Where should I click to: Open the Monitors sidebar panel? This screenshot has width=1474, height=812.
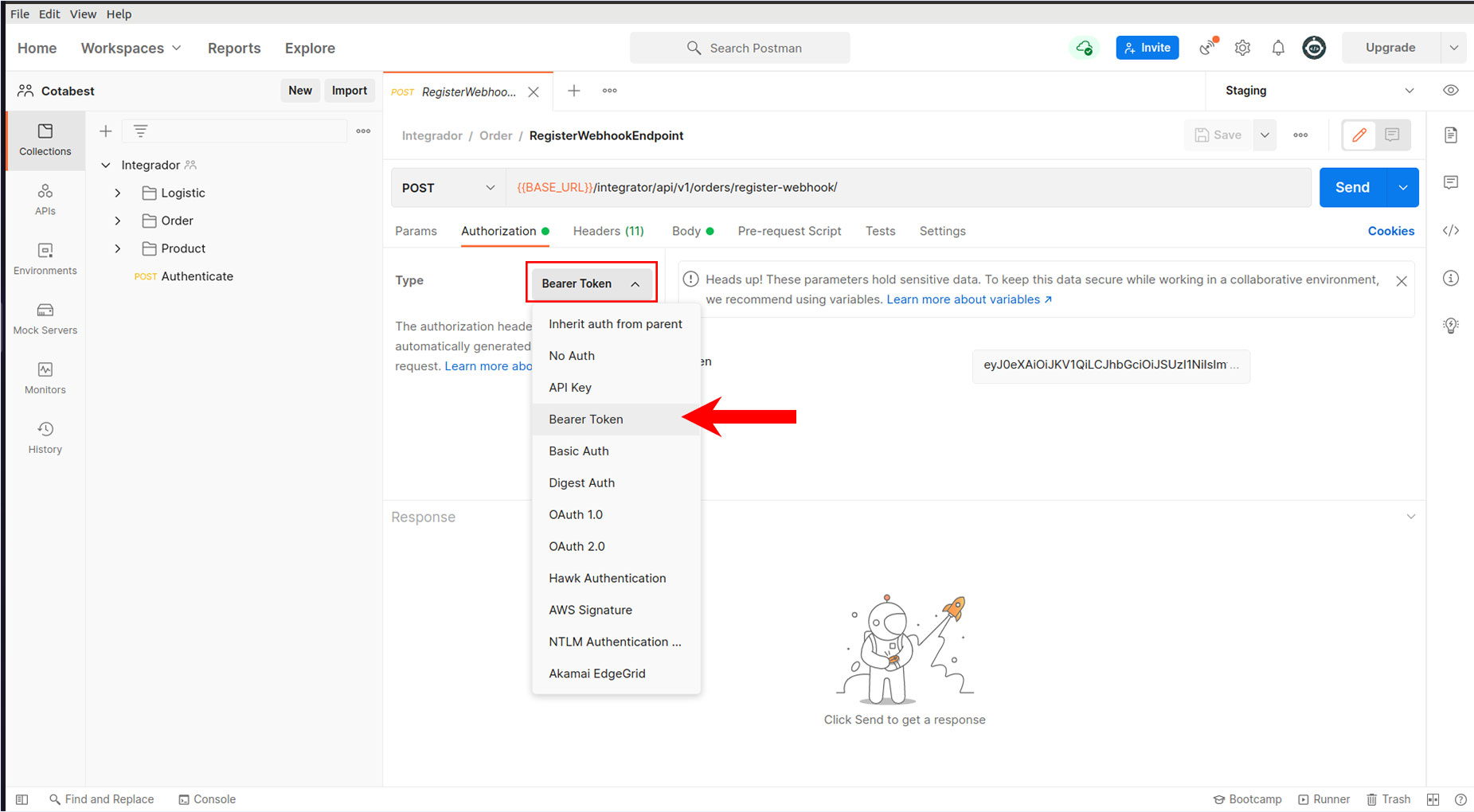[x=45, y=379]
